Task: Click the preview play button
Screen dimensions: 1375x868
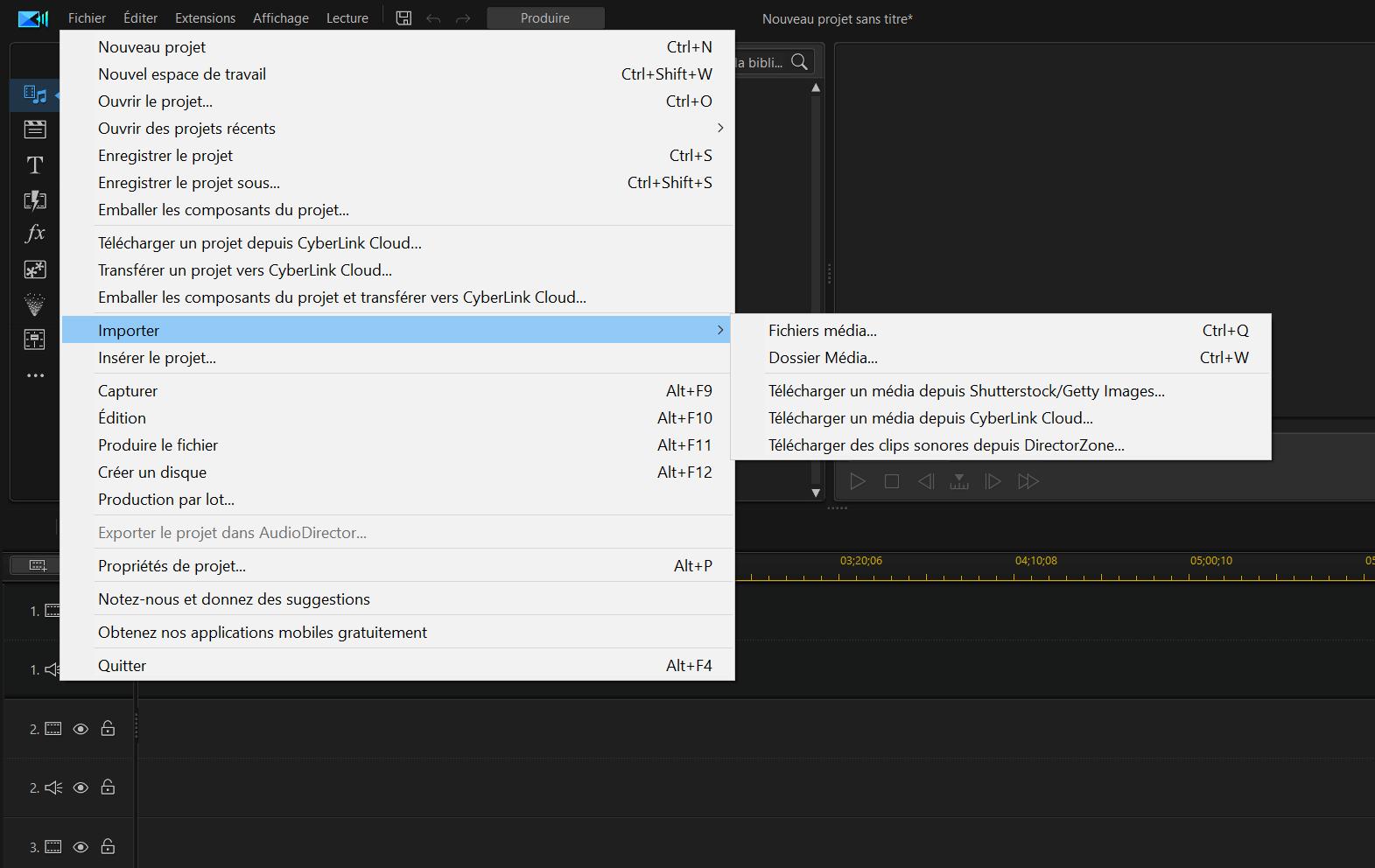Action: click(x=858, y=481)
